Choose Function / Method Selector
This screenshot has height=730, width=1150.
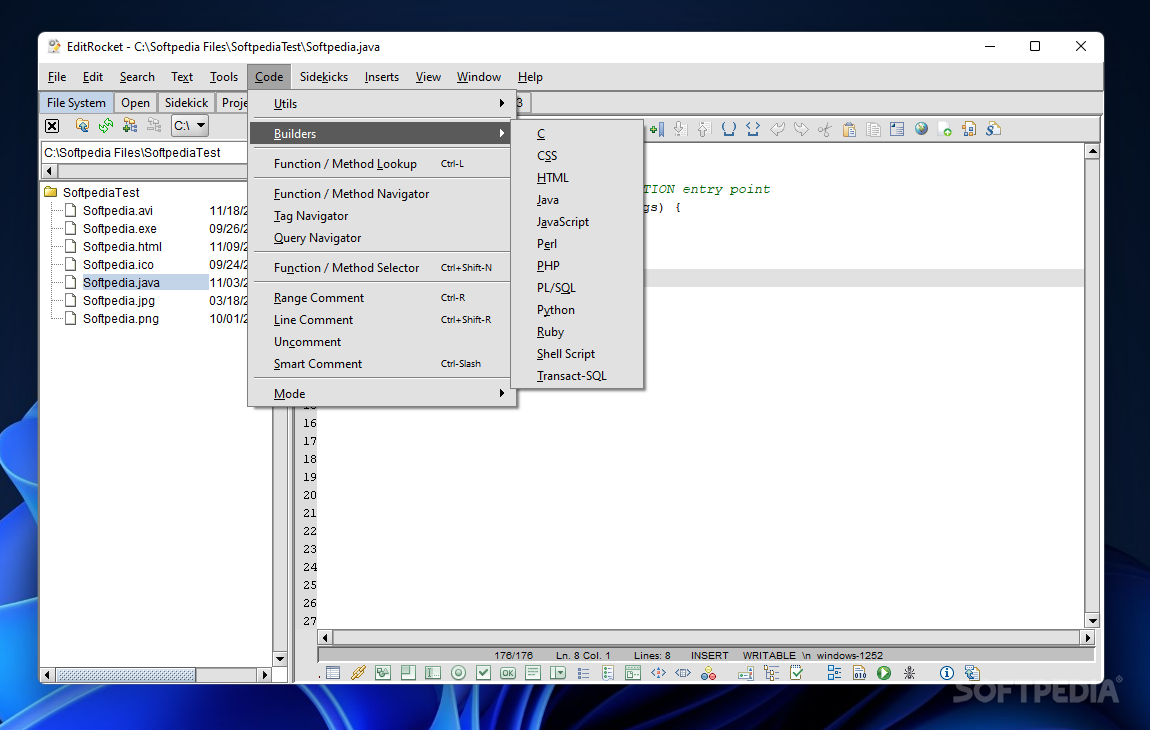click(381, 268)
